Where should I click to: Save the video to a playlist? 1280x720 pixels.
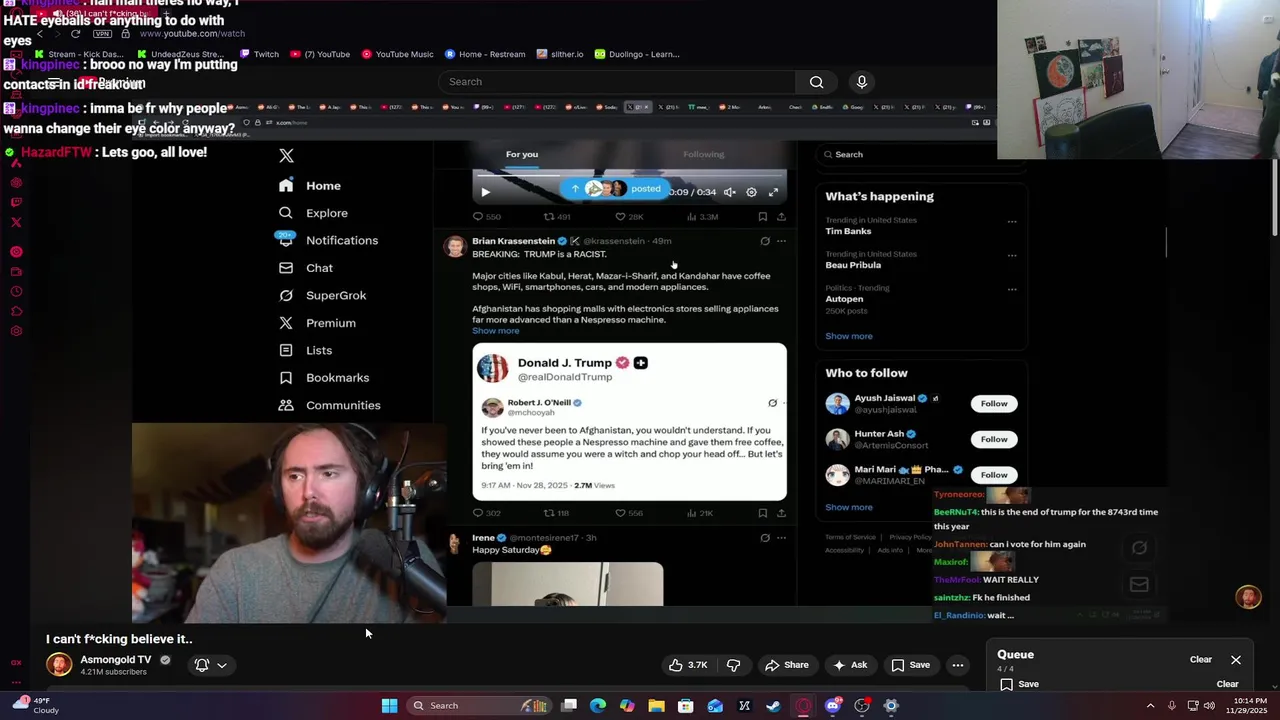910,665
